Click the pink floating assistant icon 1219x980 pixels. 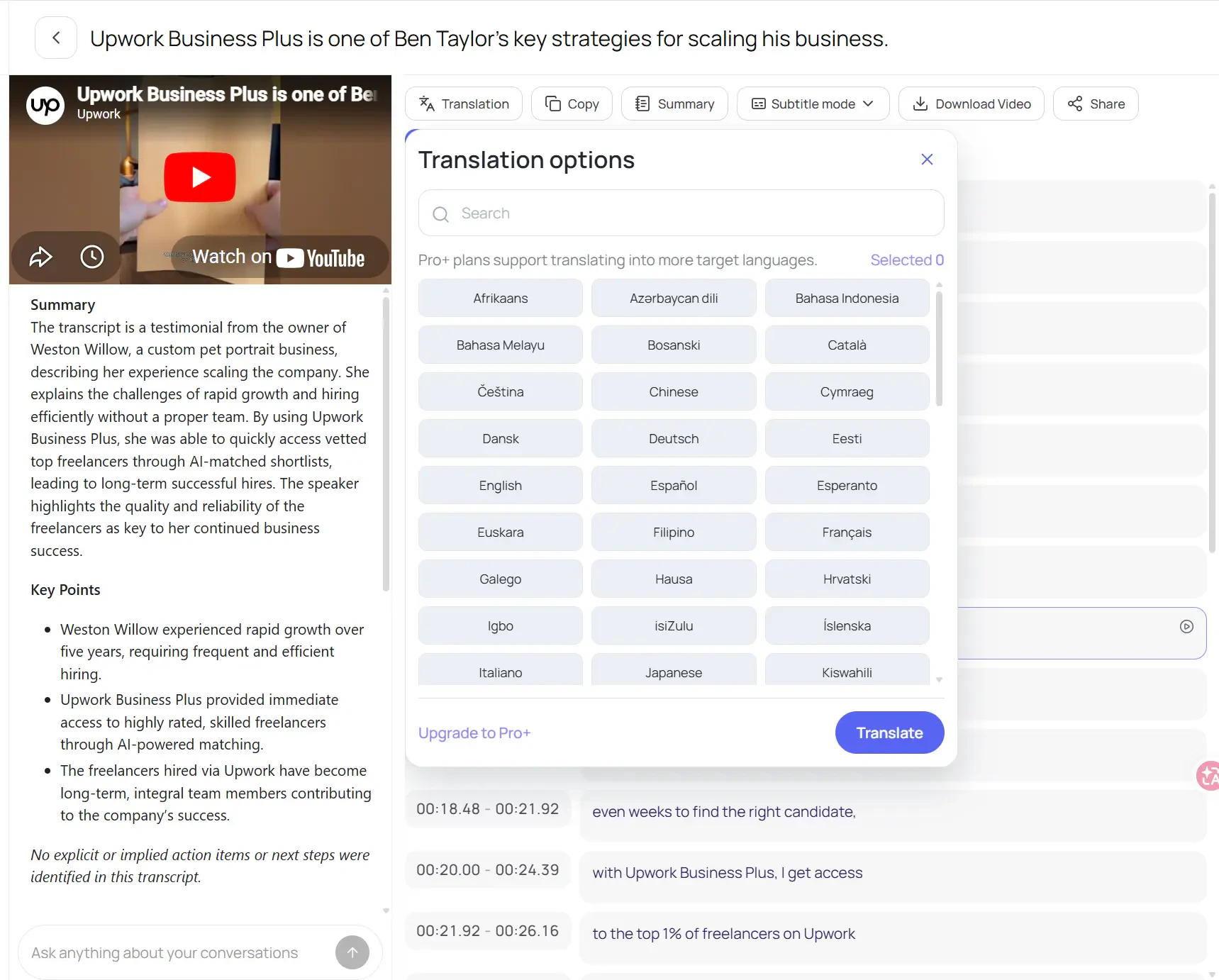click(1208, 776)
